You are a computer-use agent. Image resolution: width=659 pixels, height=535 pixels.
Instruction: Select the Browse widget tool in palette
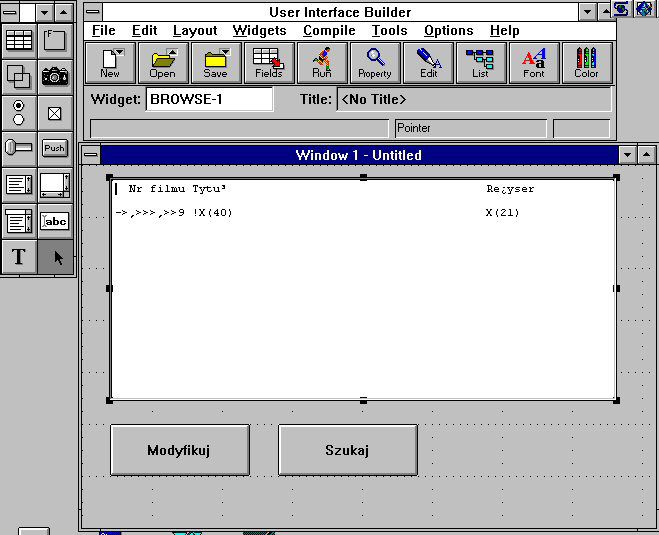click(19, 41)
